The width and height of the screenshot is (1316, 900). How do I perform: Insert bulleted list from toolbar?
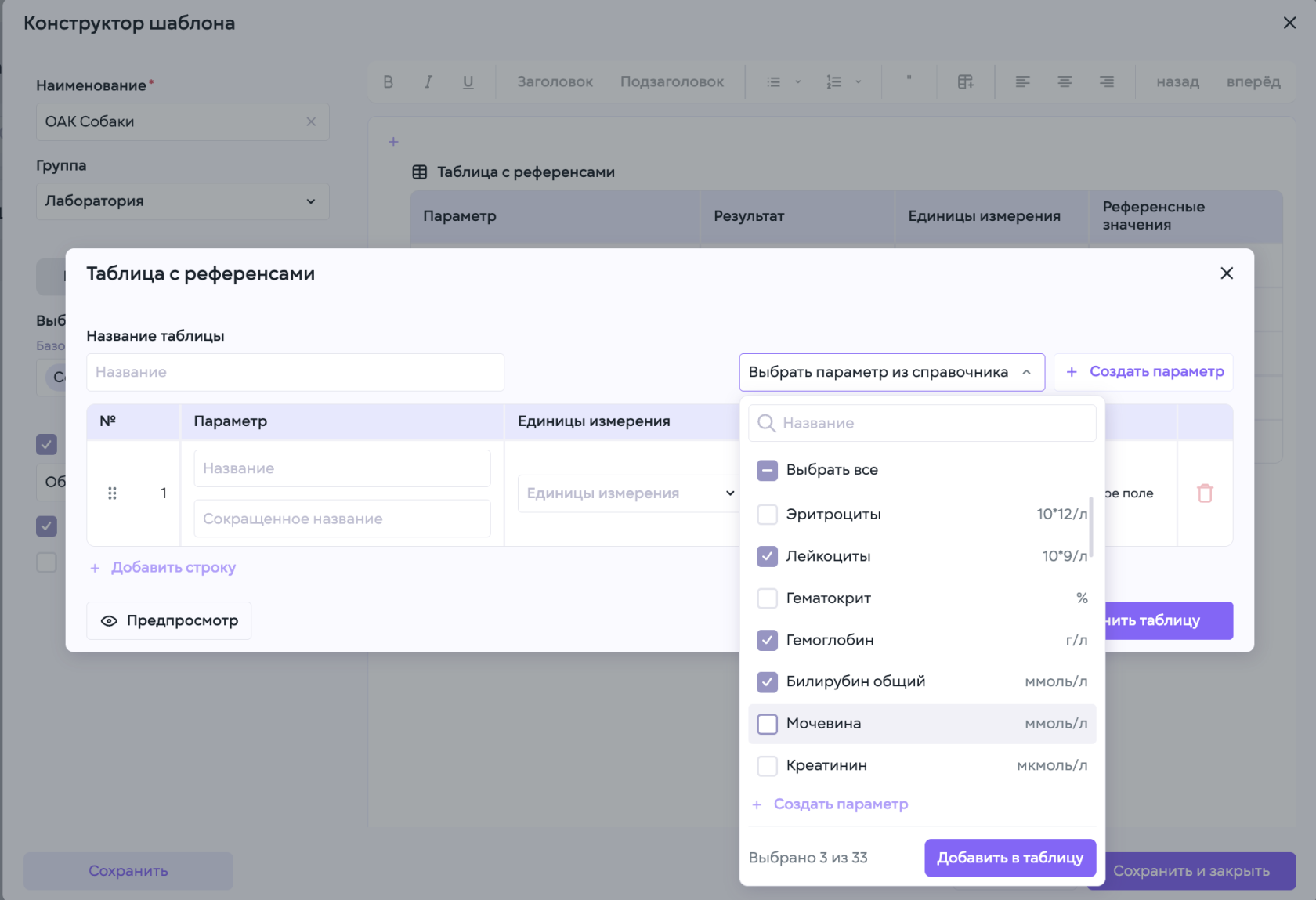[x=774, y=81]
